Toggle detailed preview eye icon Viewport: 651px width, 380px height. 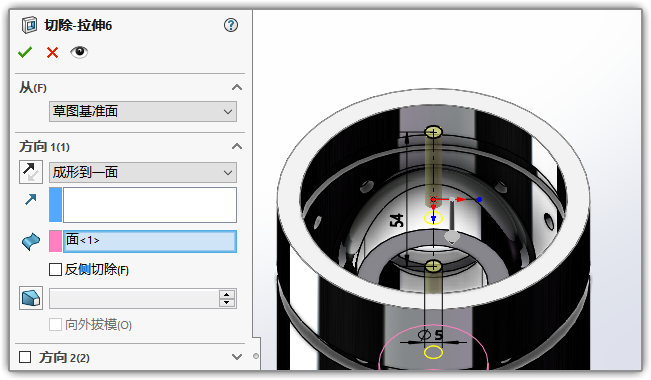pyautogui.click(x=79, y=52)
